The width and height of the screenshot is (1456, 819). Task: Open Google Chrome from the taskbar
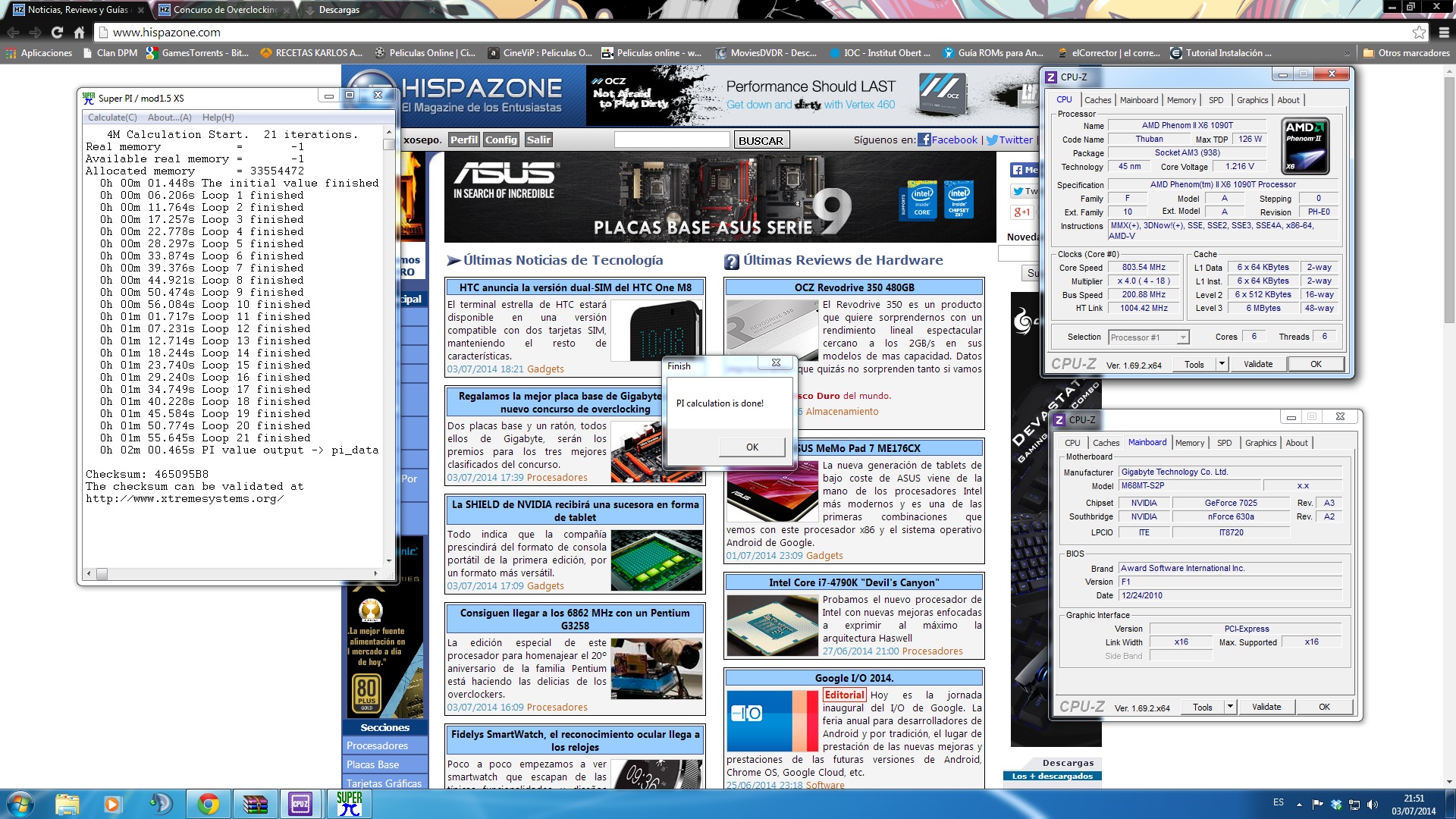coord(208,804)
